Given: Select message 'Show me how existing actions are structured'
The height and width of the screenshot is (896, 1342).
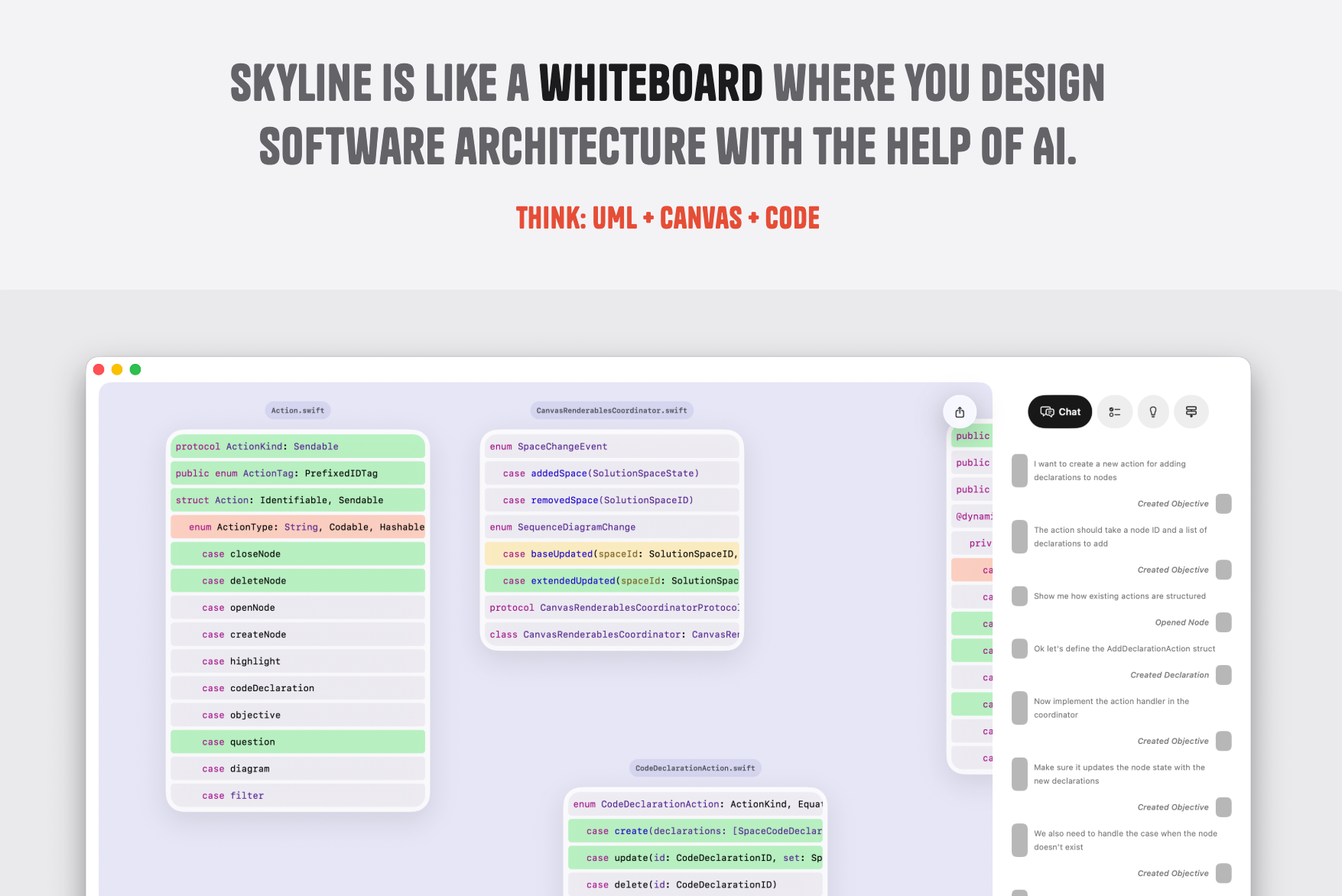Looking at the screenshot, I should tap(1119, 596).
